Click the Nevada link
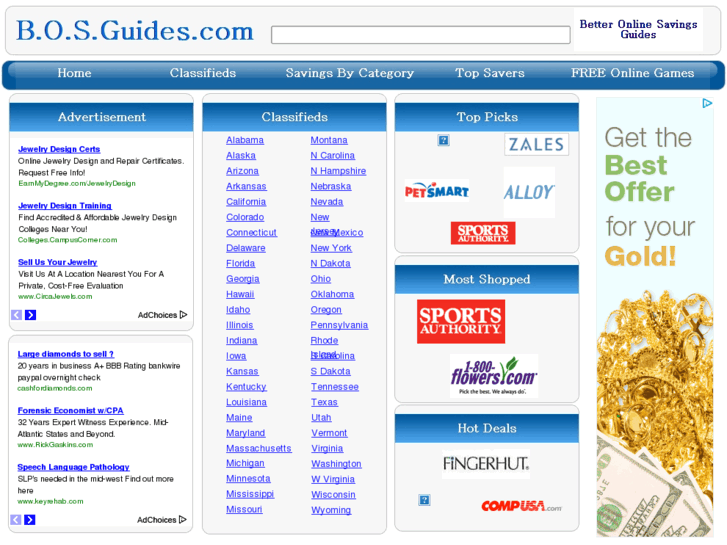 tap(326, 202)
